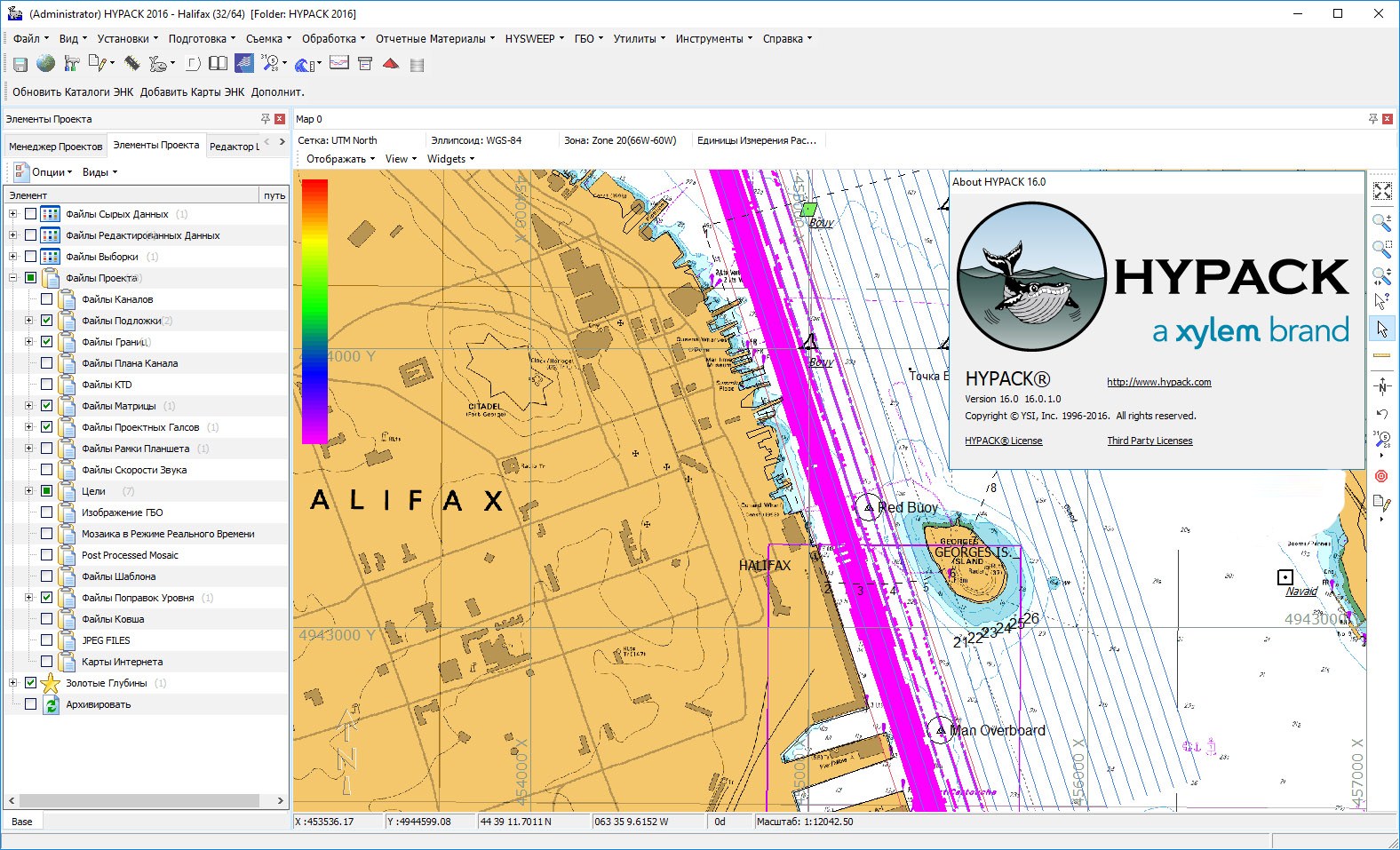The image size is (1400, 850).
Task: Open the Widgets dropdown
Action: (450, 159)
